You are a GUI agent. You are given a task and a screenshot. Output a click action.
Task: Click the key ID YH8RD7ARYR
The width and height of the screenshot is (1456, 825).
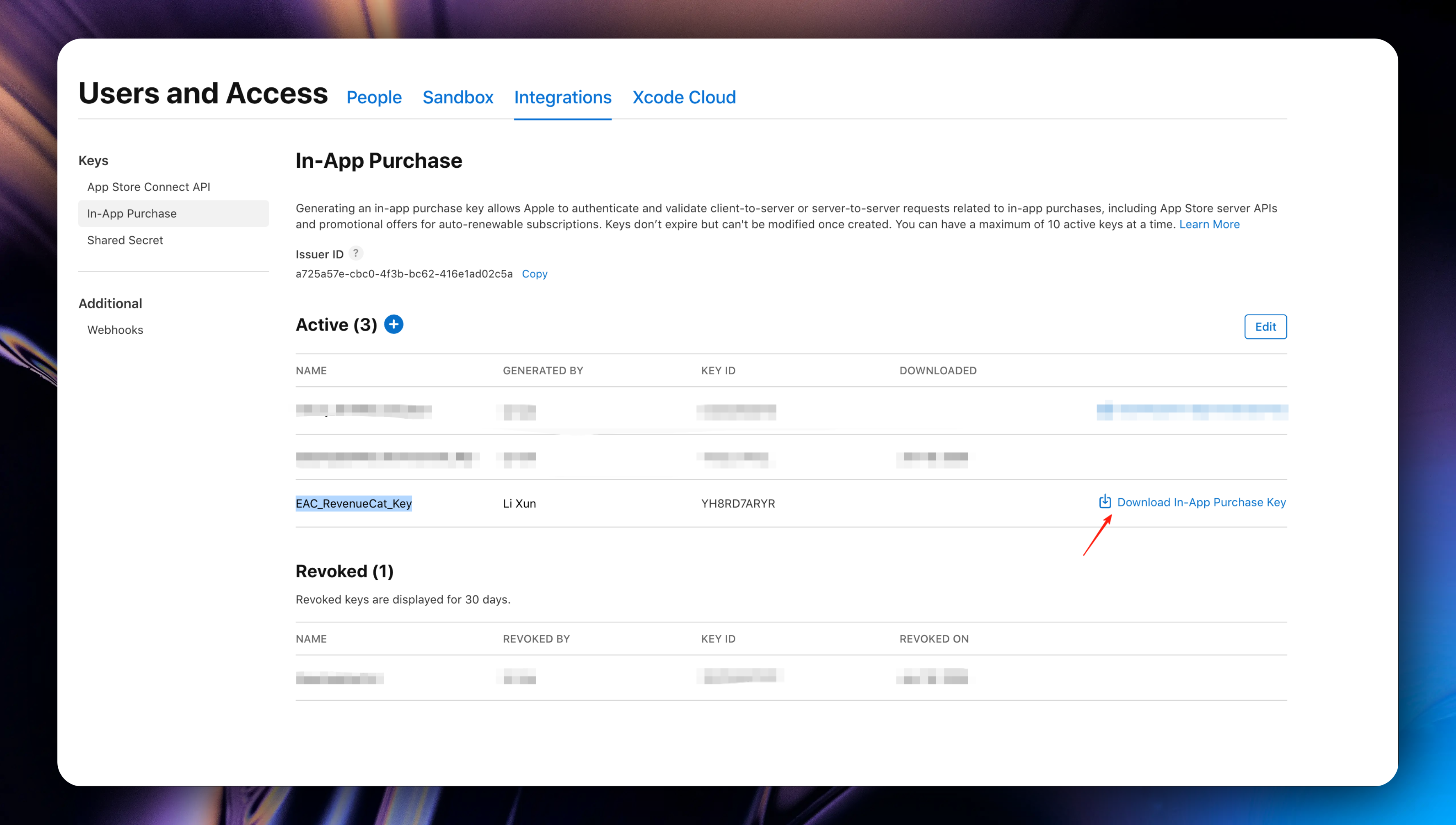(x=737, y=504)
